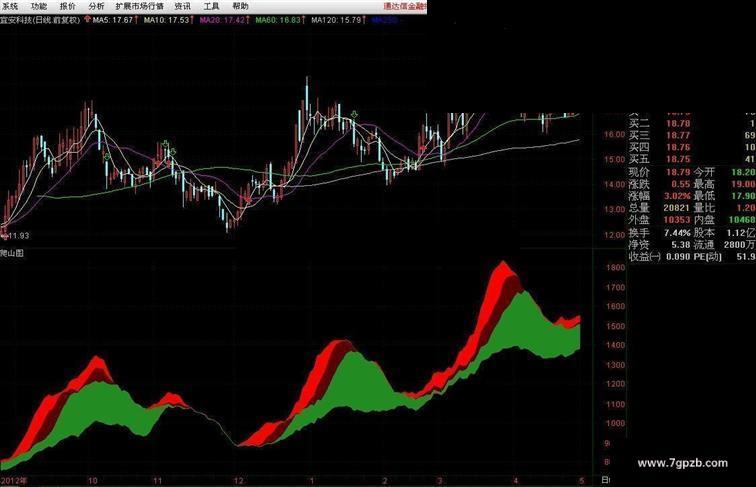Click the 现价 value 18.79
Viewport: 756px width, 487px height.
tap(678, 172)
